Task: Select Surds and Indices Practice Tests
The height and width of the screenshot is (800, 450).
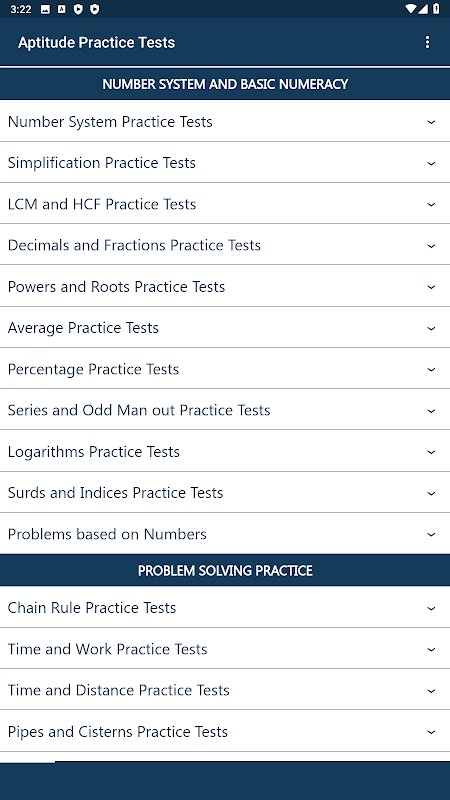Action: coord(225,493)
